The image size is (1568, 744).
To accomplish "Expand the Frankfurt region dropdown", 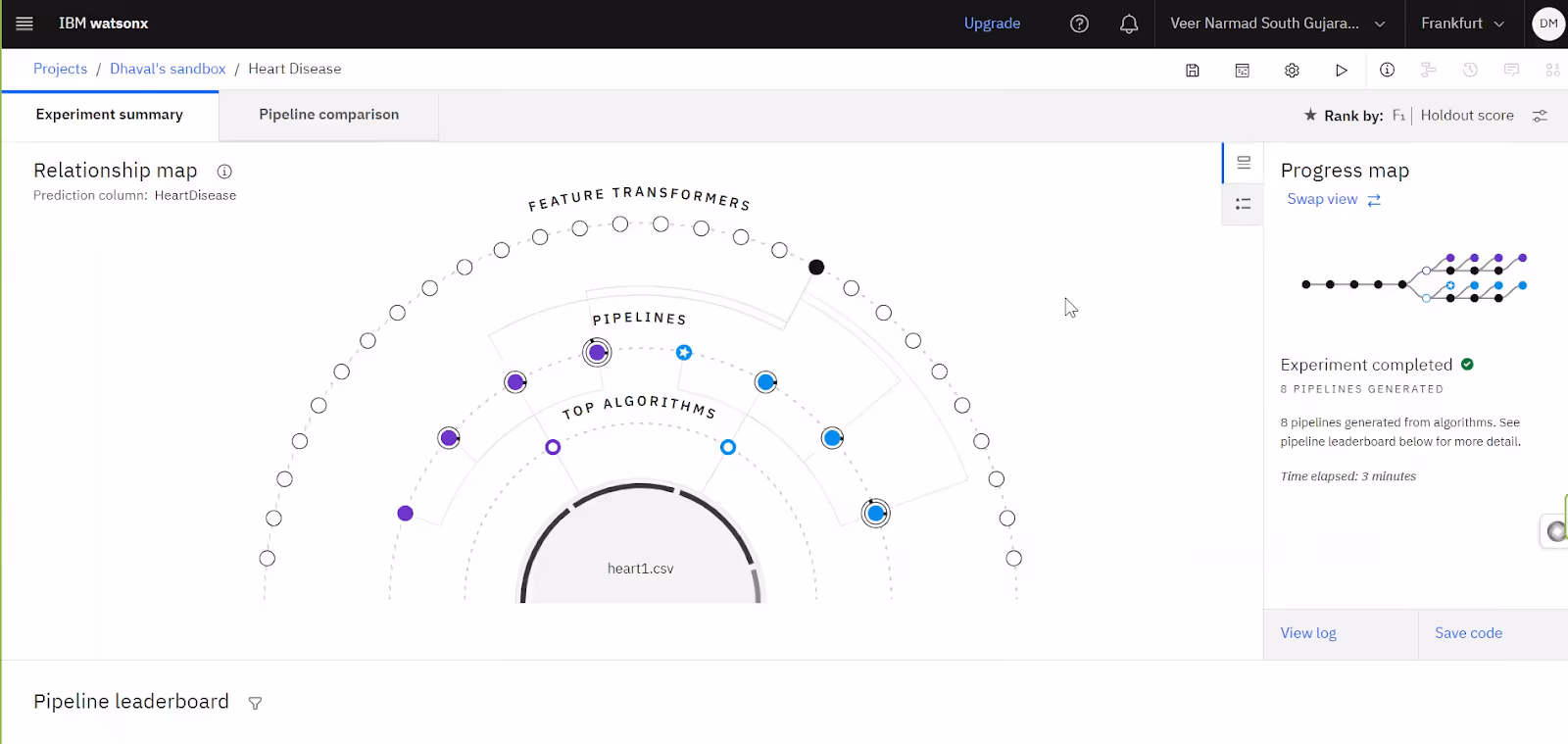I will click(1462, 24).
